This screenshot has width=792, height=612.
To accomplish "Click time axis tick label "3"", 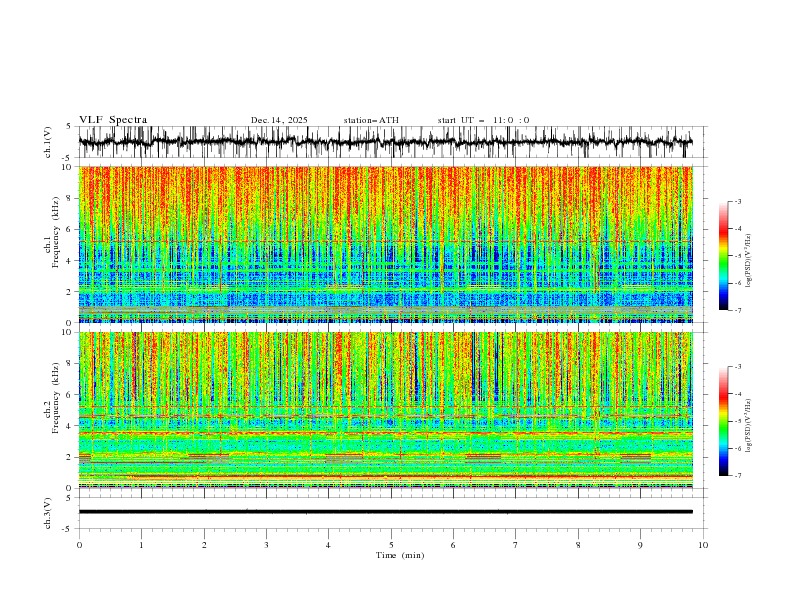I will pos(266,545).
